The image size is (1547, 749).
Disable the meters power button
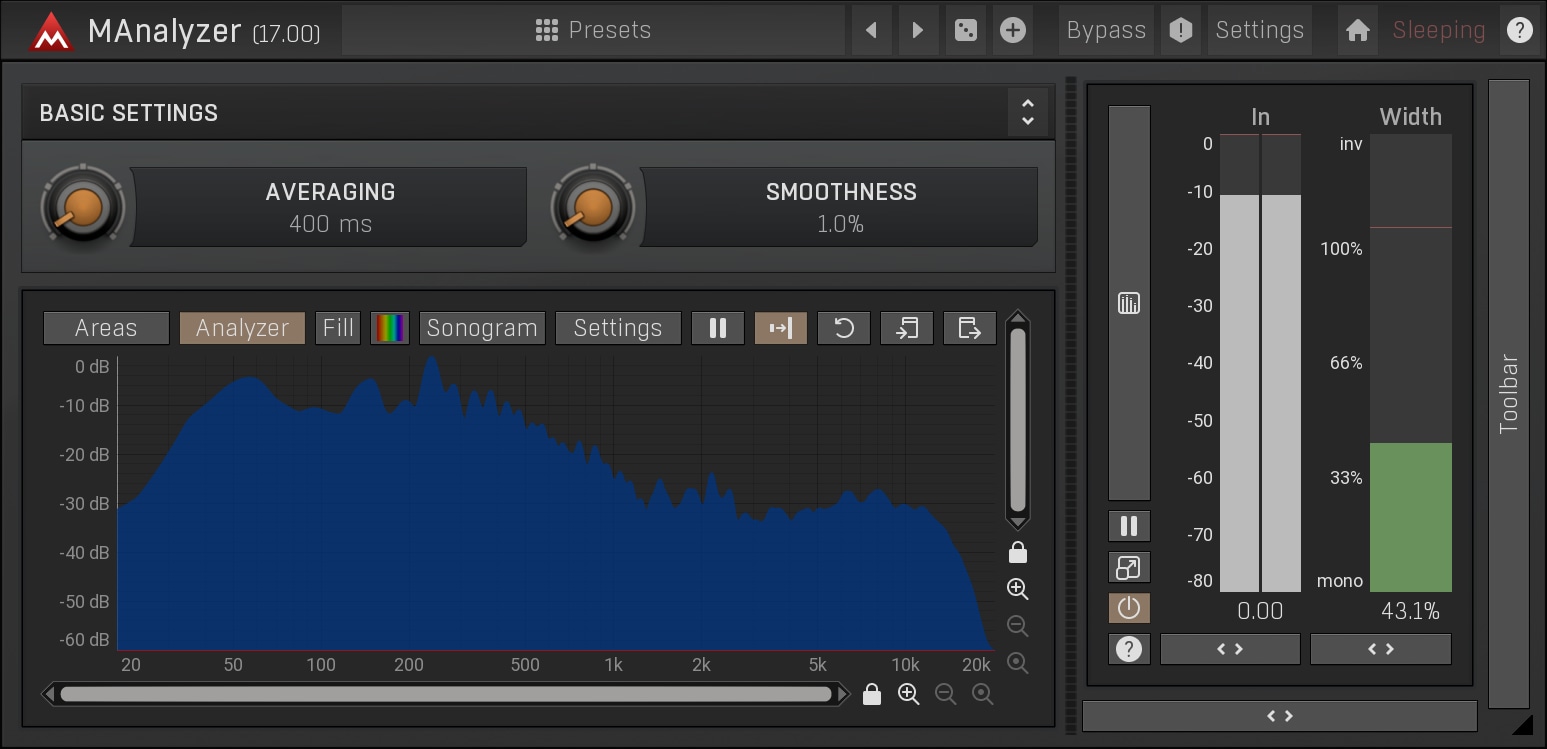[x=1128, y=608]
